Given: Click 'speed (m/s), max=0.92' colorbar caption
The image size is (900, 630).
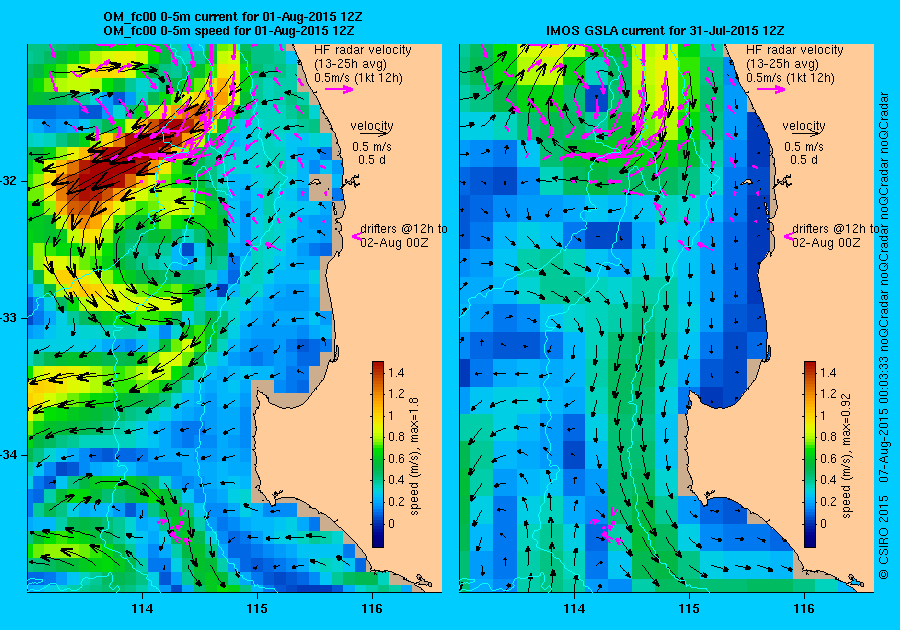Looking at the screenshot, I should click(847, 456).
